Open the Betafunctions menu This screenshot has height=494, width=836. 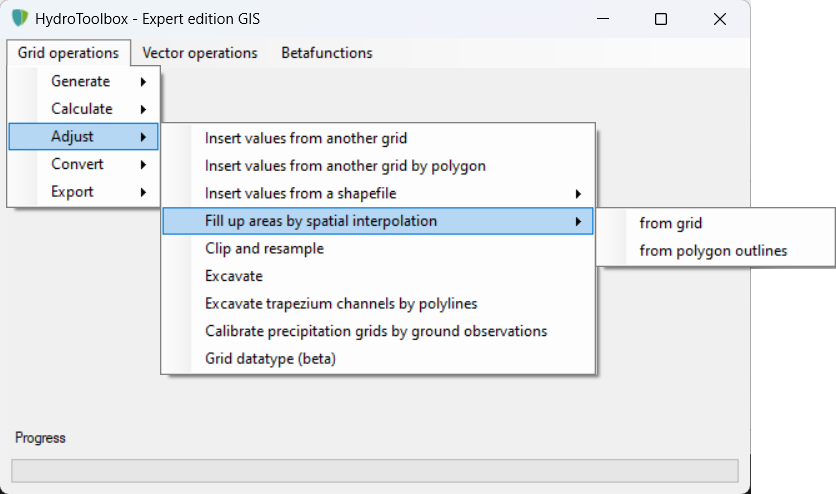[x=326, y=53]
